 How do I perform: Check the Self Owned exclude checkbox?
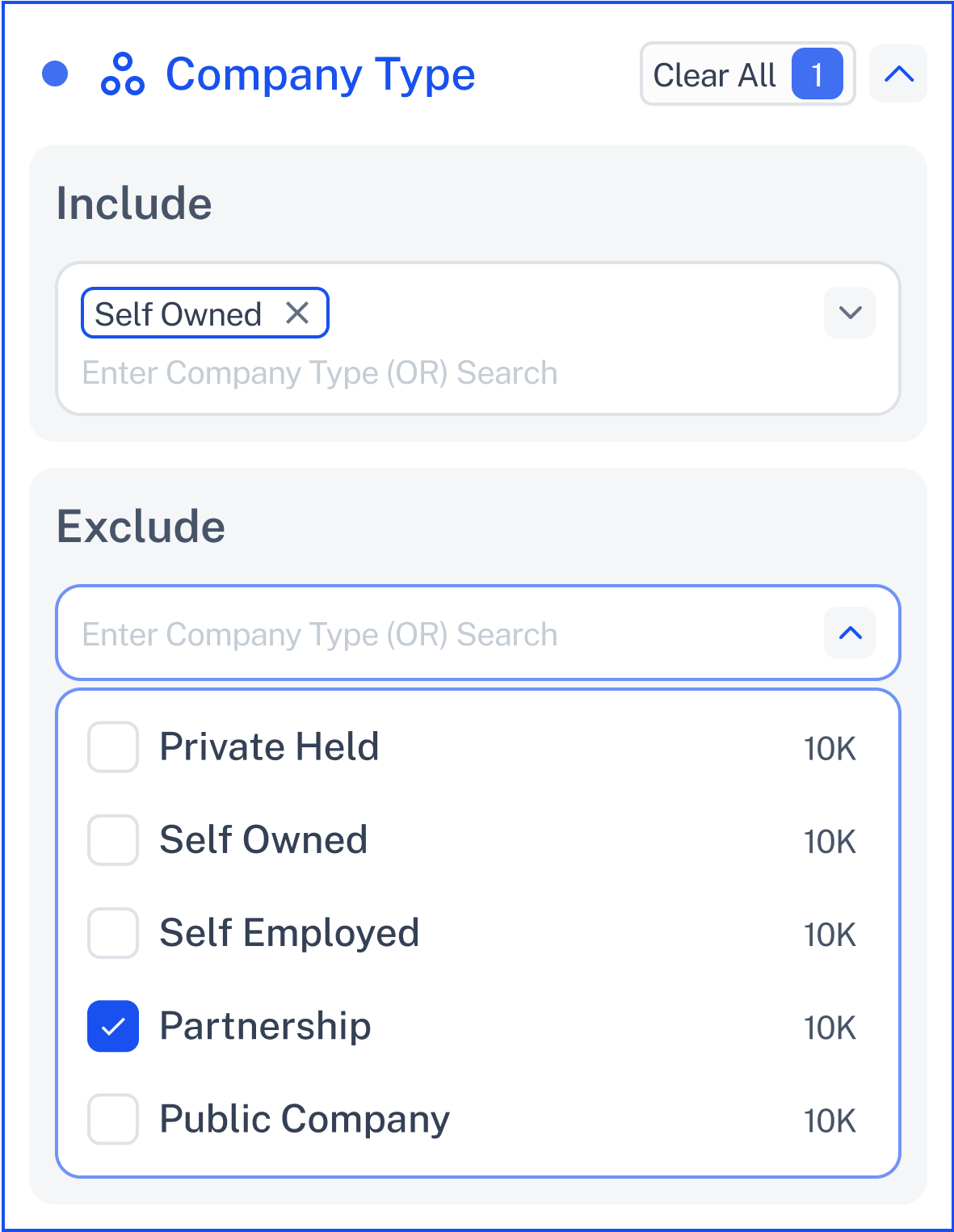(x=113, y=840)
